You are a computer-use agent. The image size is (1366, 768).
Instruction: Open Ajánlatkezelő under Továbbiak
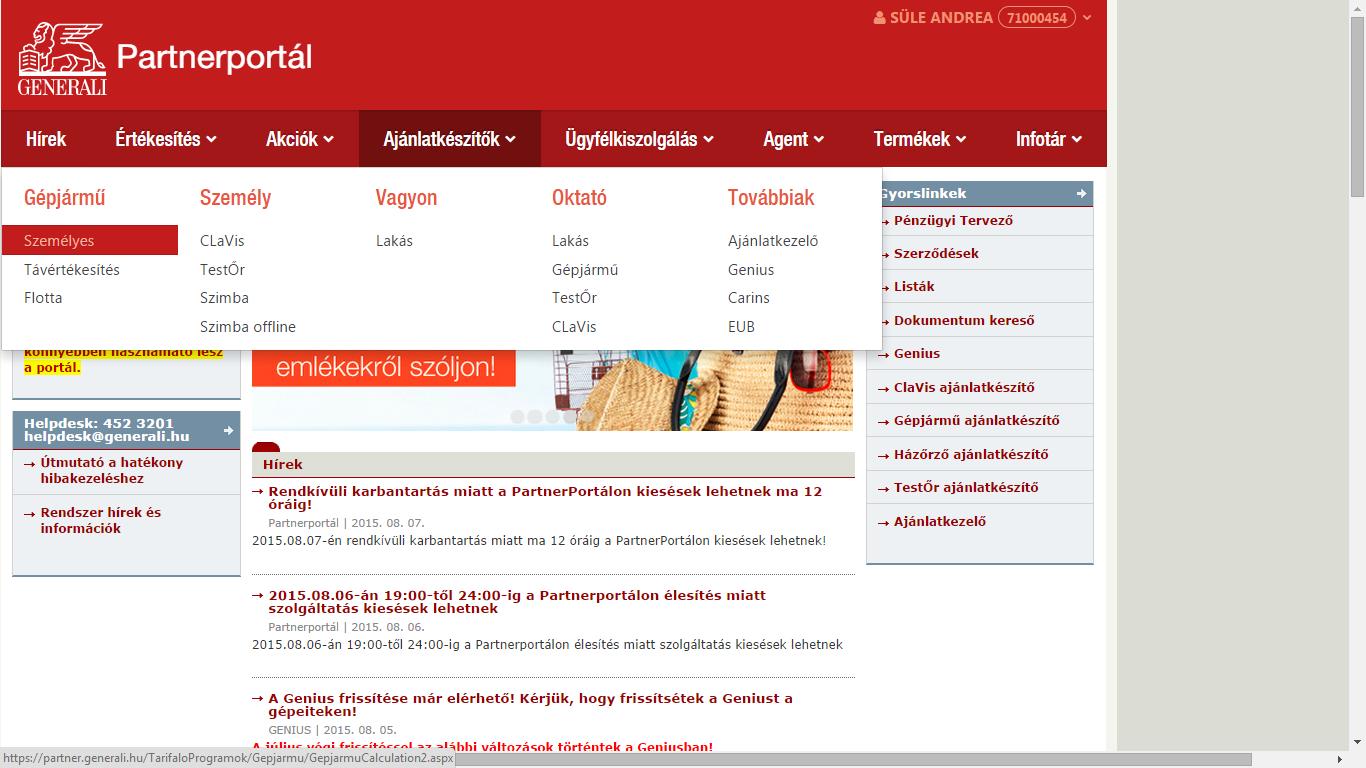[773, 241]
